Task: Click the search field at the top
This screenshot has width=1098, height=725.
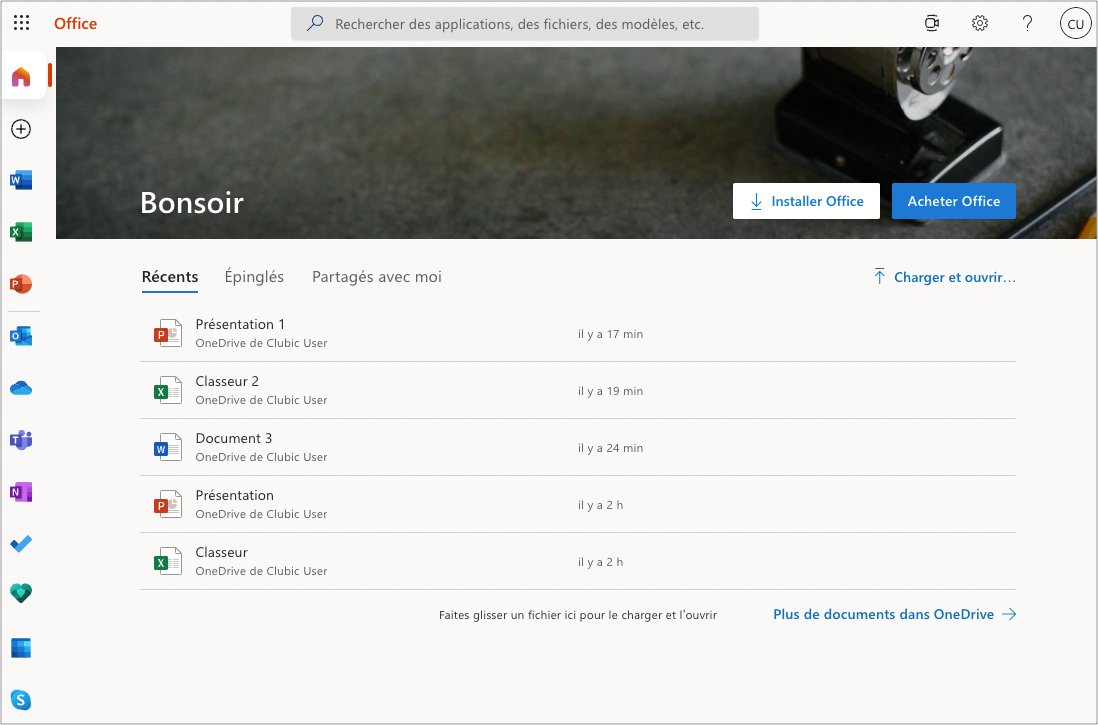Action: 524,23
